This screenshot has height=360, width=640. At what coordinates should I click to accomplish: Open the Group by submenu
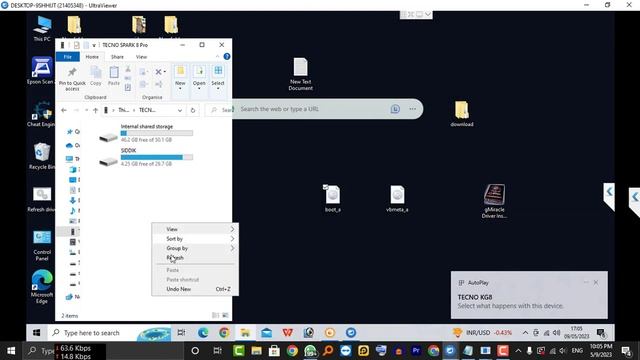pyautogui.click(x=195, y=248)
